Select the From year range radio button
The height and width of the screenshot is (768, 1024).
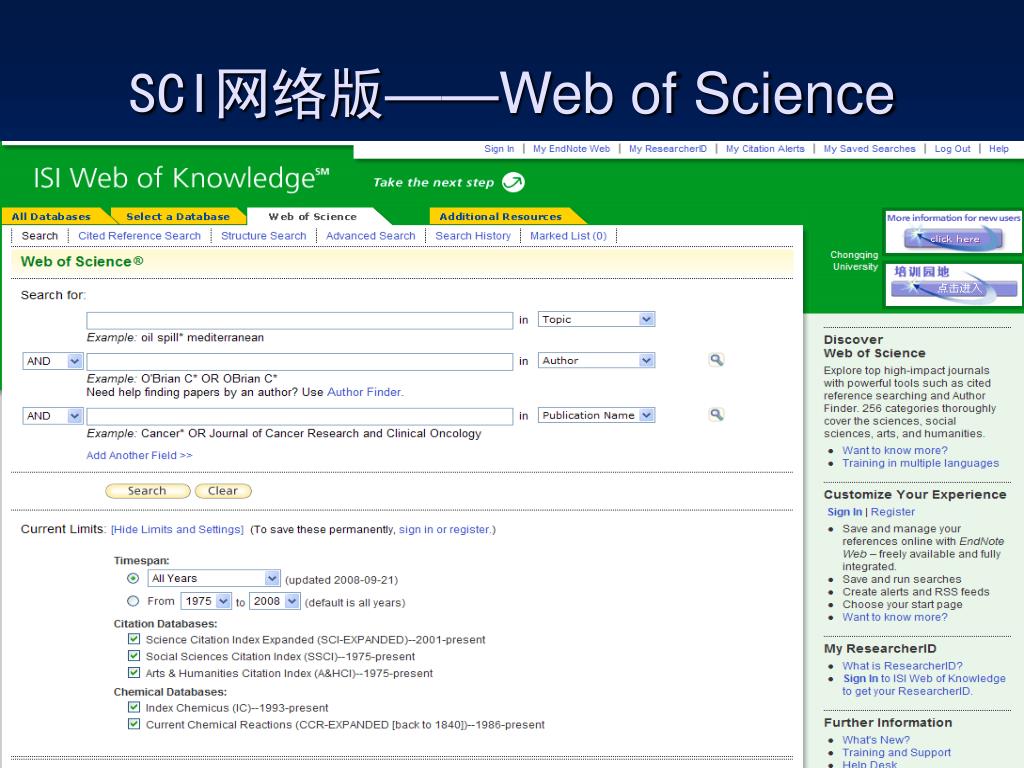tap(133, 601)
